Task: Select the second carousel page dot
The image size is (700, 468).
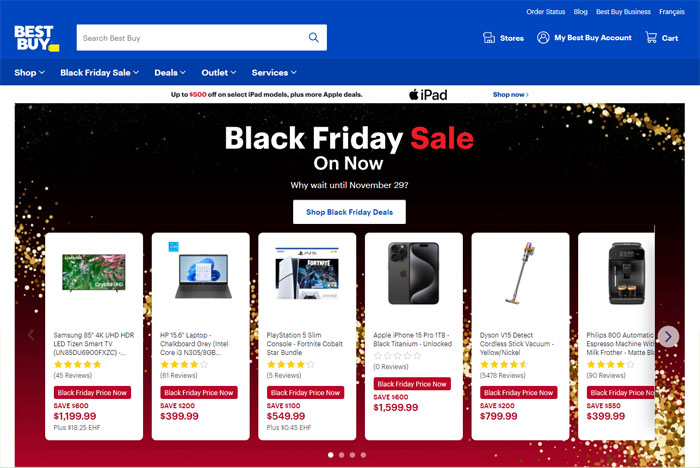Action: pyautogui.click(x=341, y=455)
